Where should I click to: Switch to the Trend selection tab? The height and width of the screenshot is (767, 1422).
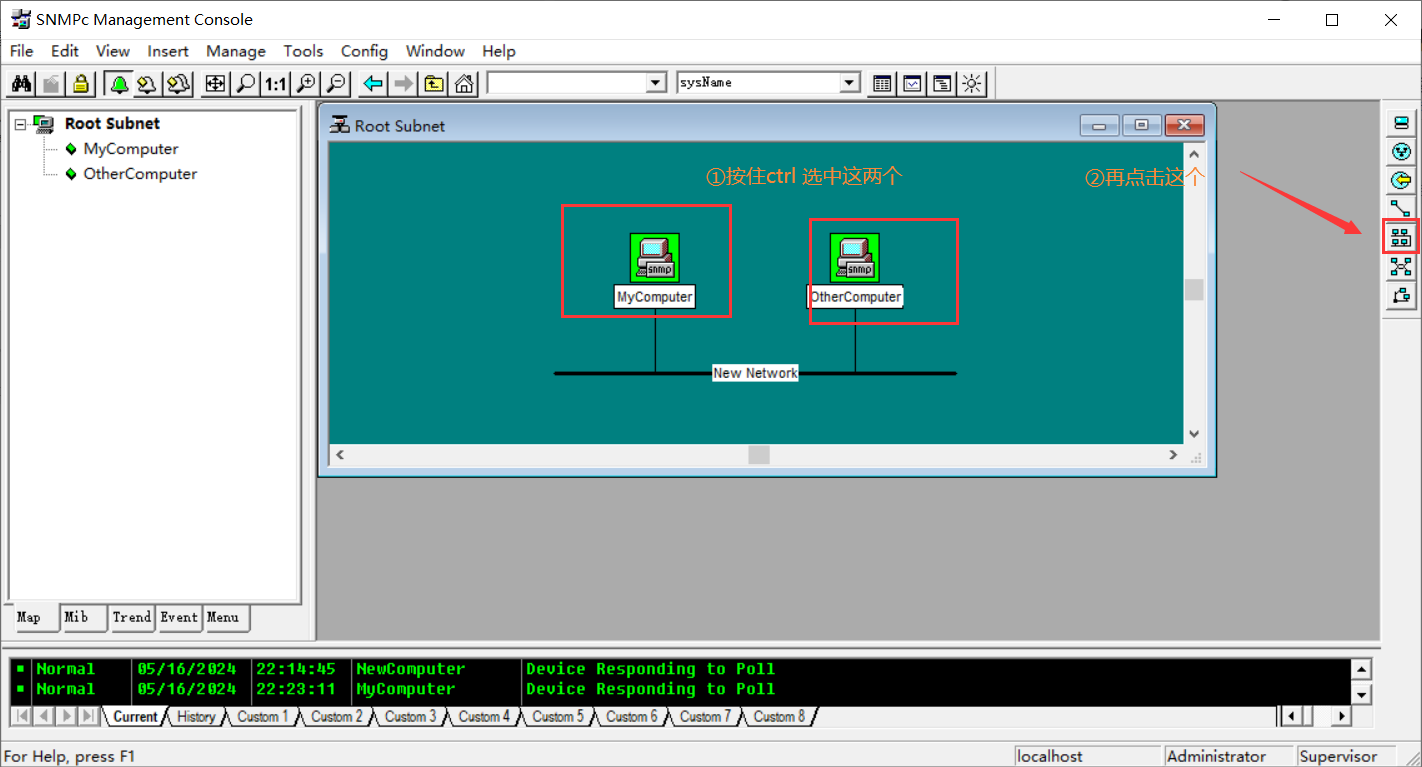pyautogui.click(x=132, y=618)
